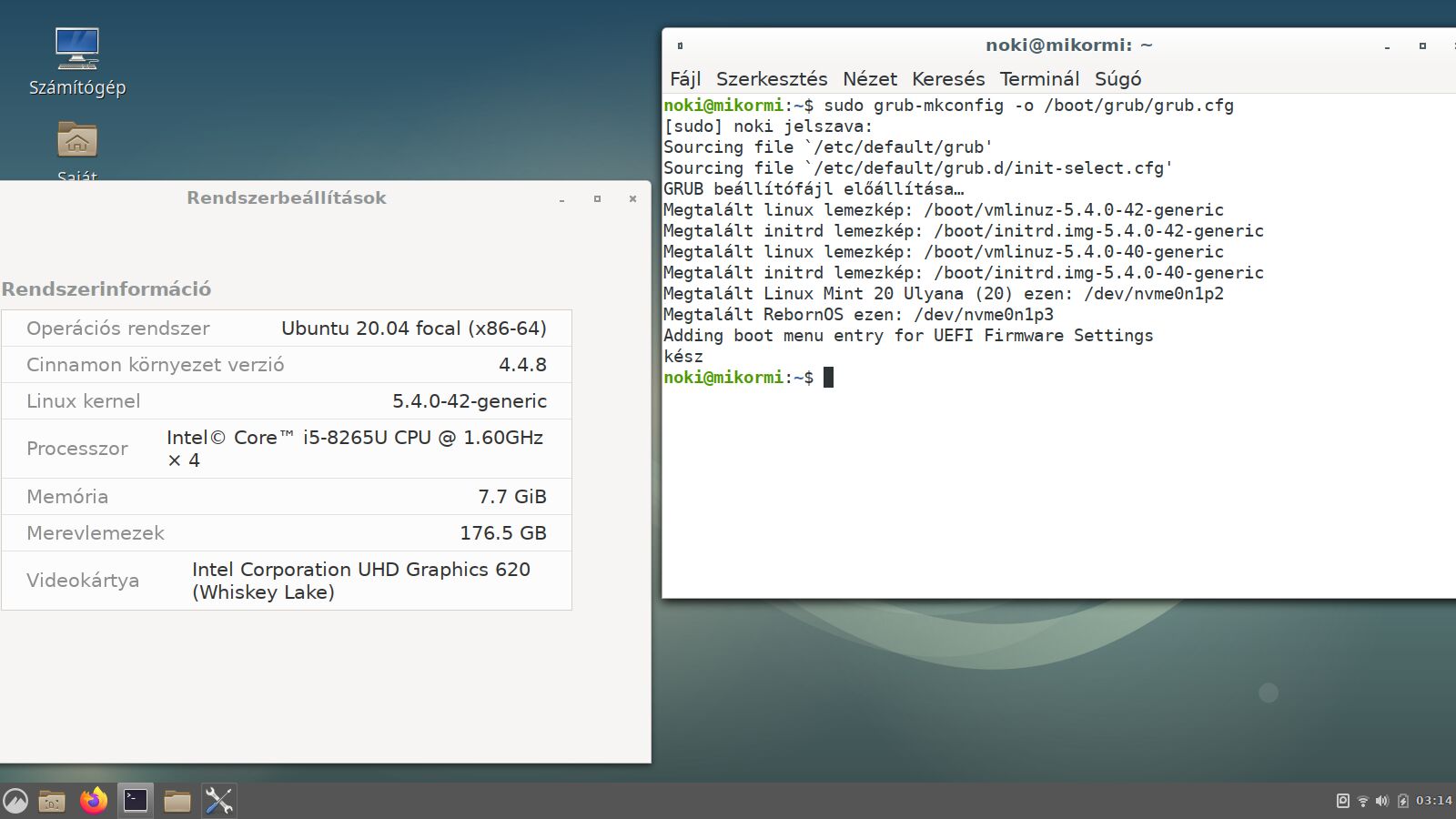1456x819 pixels.
Task: Launch Firefox from the panel
Action: (x=94, y=801)
